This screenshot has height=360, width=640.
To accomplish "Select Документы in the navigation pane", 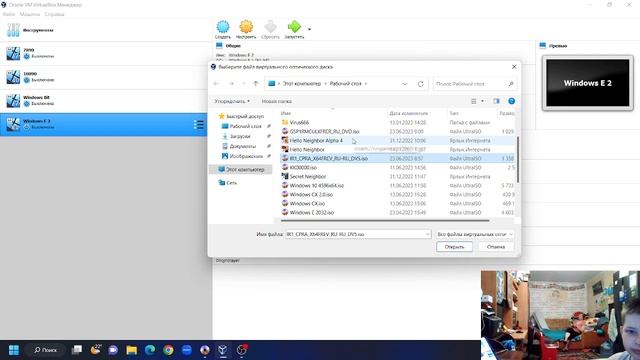I will (x=239, y=146).
